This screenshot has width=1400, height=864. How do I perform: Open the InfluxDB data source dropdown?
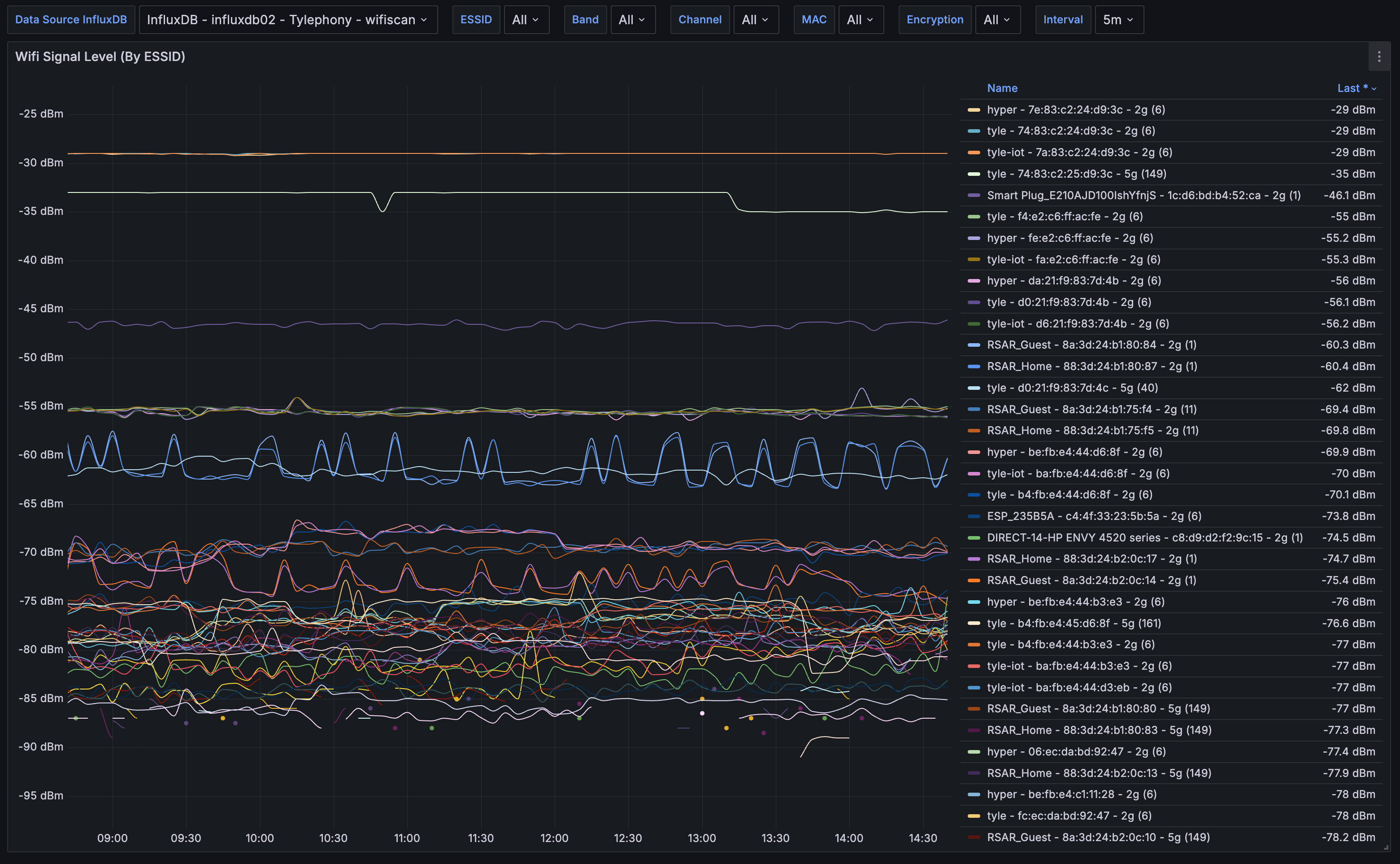(287, 20)
